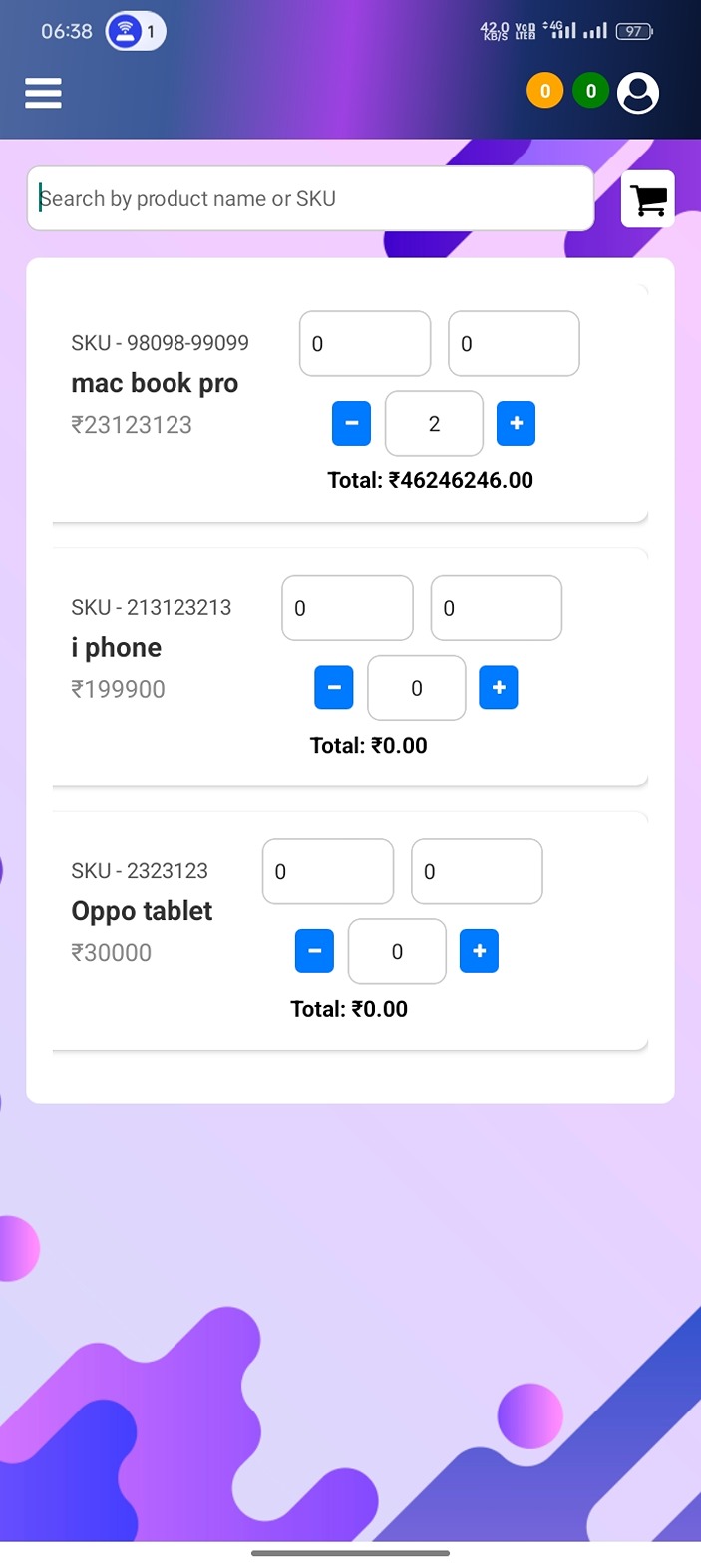Tap the green counter badge
The image size is (701, 1568).
click(590, 92)
